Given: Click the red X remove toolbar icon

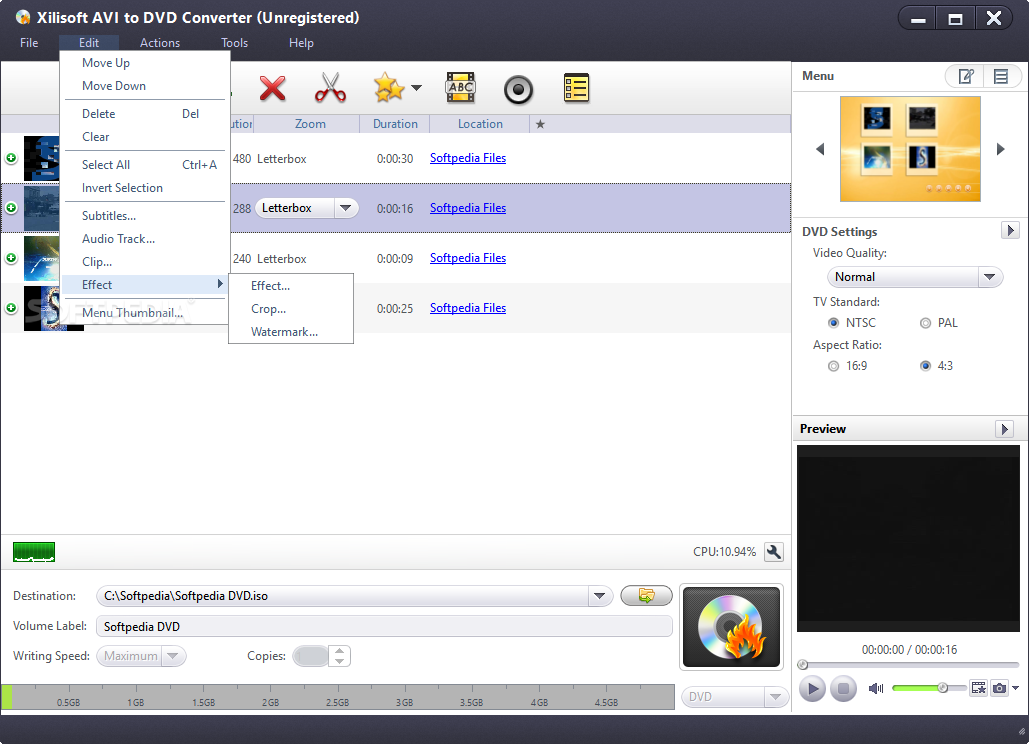Looking at the screenshot, I should point(272,89).
